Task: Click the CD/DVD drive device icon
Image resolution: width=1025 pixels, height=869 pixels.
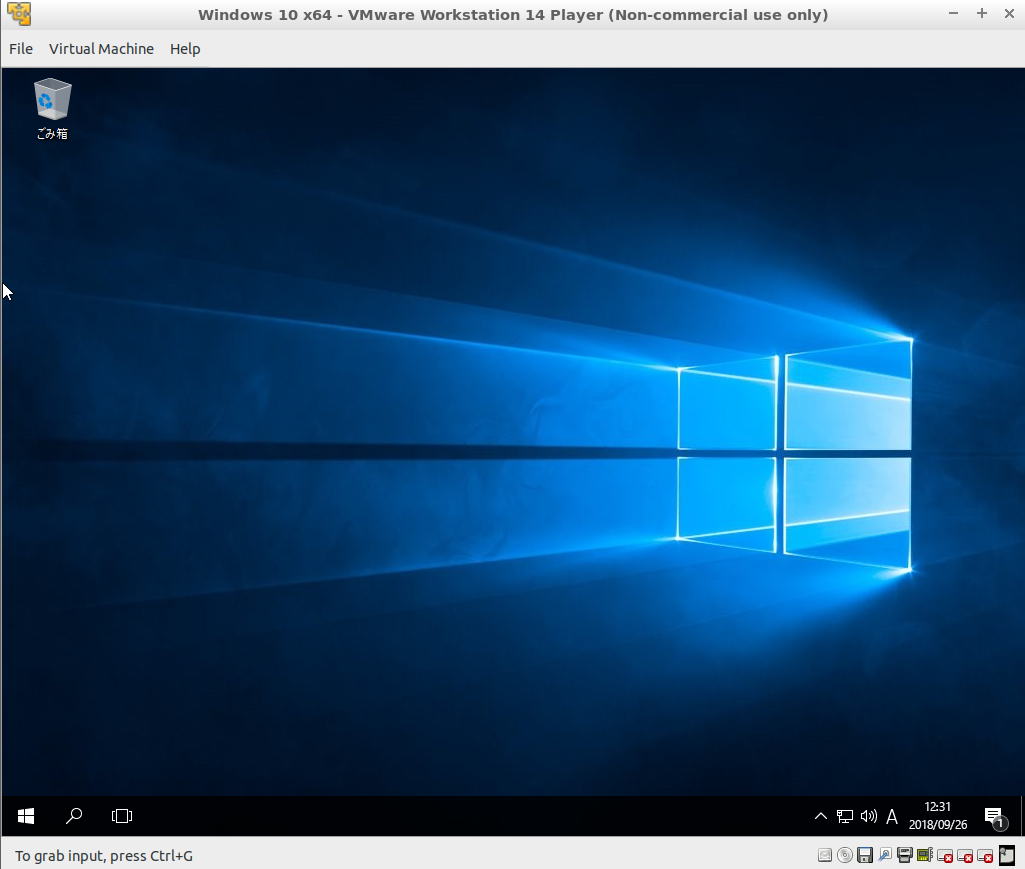Action: click(845, 855)
